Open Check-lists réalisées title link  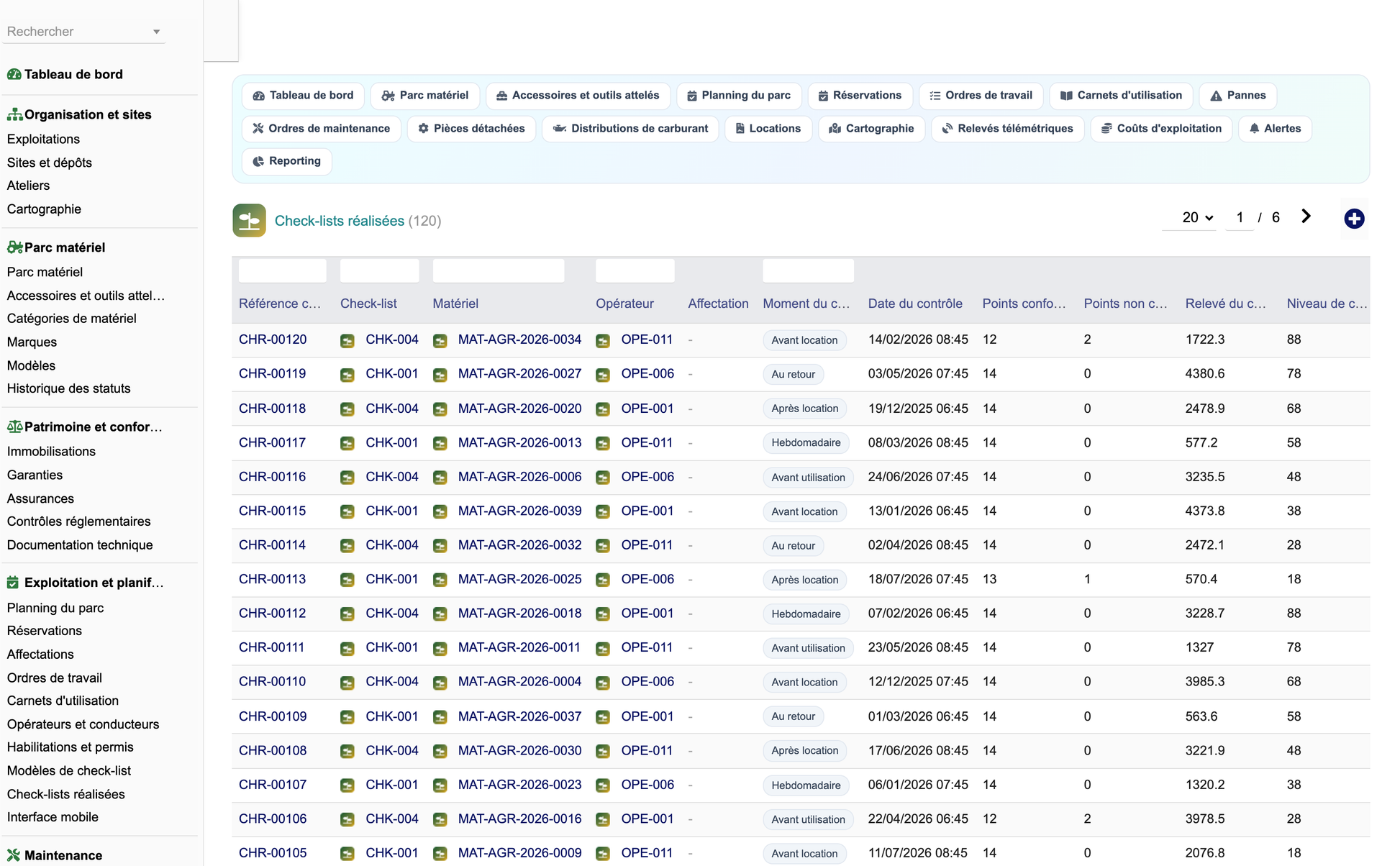click(340, 221)
